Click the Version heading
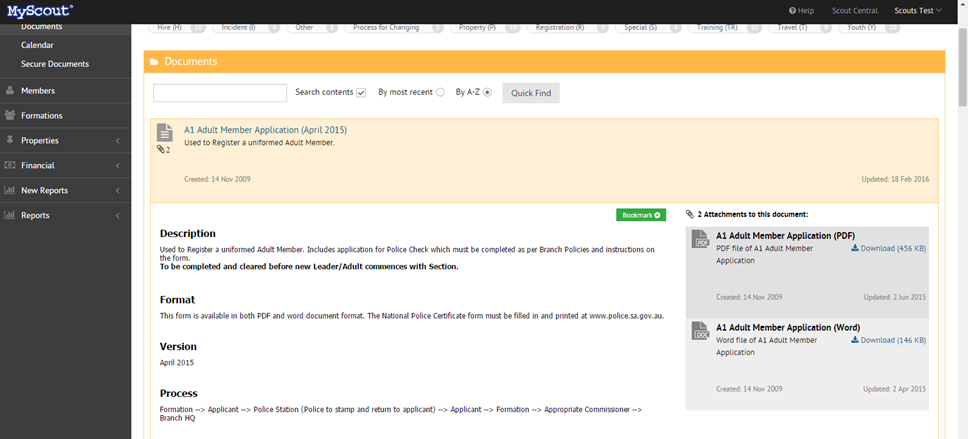This screenshot has width=968, height=439. click(178, 346)
